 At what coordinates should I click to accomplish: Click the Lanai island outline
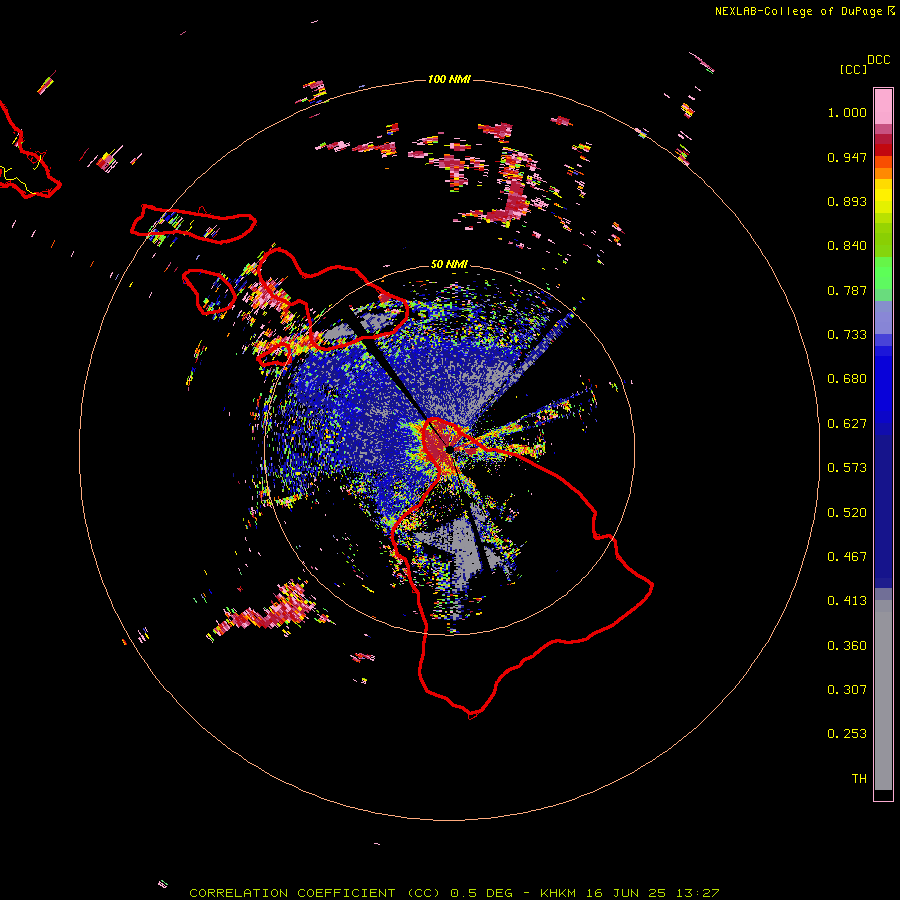point(209,292)
